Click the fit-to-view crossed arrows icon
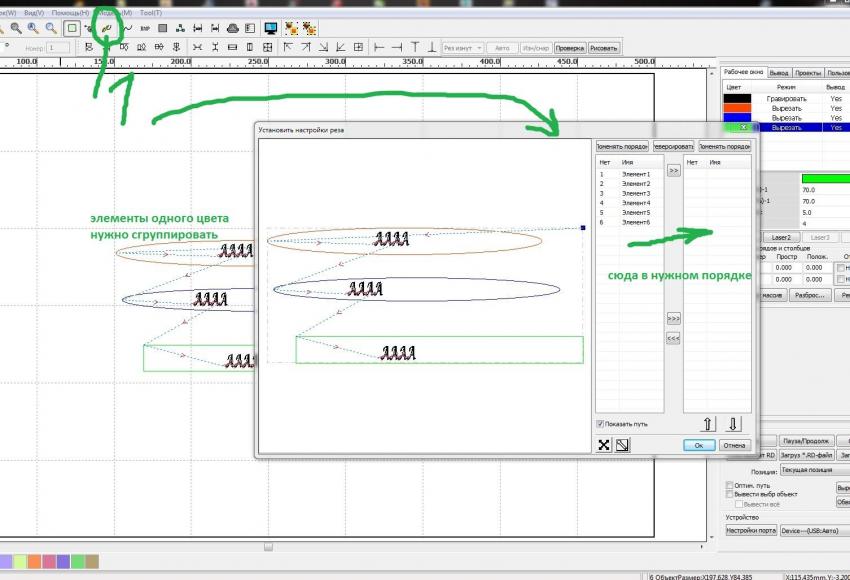Screen dimensions: 850x580 [x=603, y=445]
